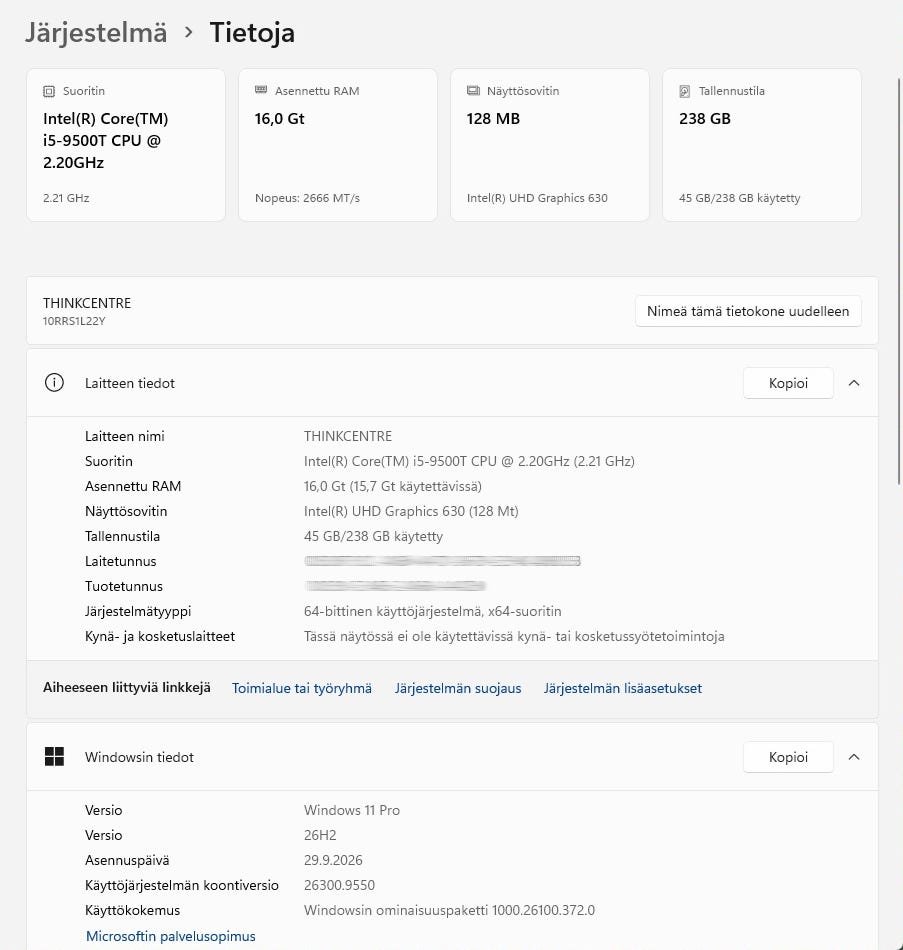This screenshot has width=903, height=950.
Task: Open Toimialue tai työryhmä link
Action: click(x=302, y=688)
